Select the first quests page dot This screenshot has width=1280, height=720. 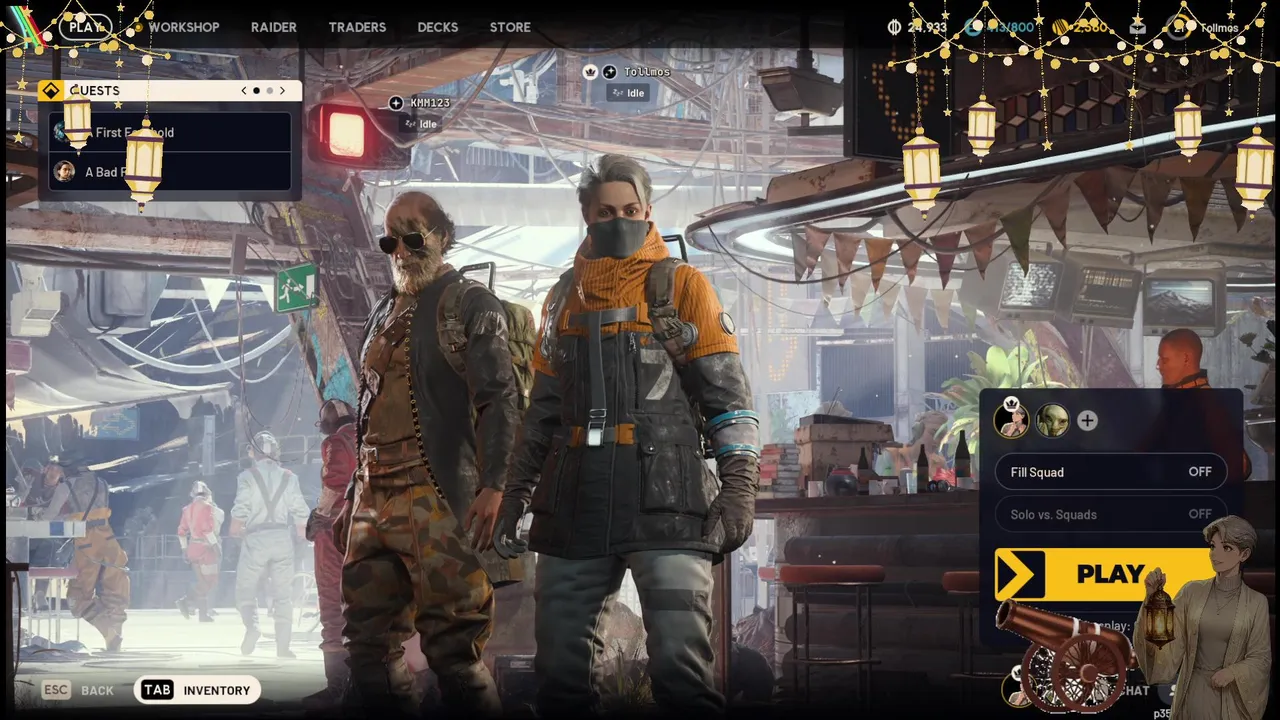click(256, 90)
